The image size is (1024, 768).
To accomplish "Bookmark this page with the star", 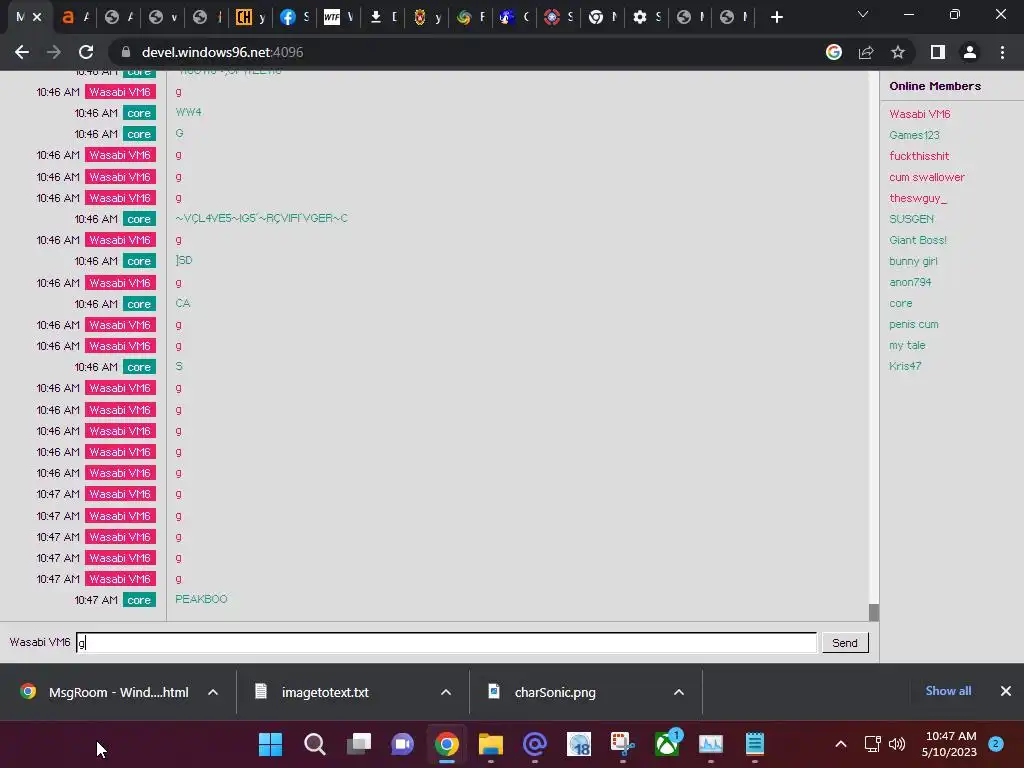I will pyautogui.click(x=898, y=52).
